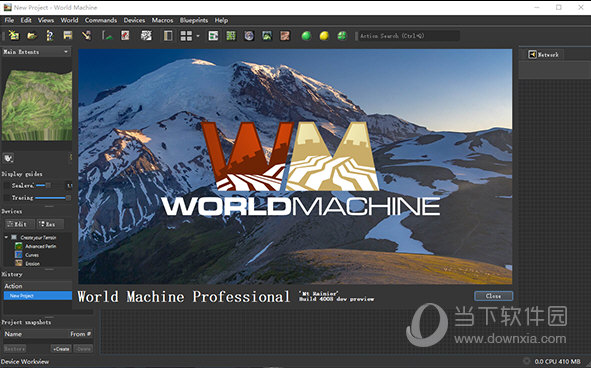Collapse the Create your Terrain tree group

pos(6,237)
